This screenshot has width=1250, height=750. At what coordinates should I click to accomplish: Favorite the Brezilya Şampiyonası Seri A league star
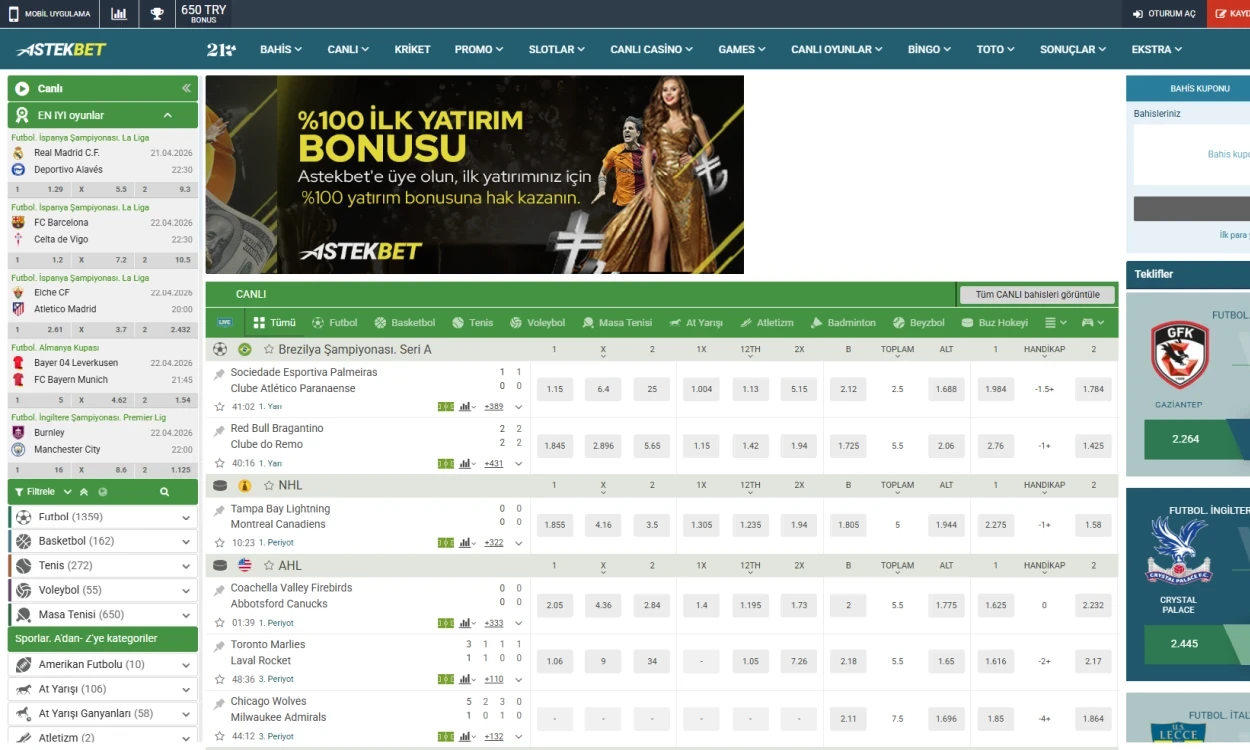click(x=269, y=350)
